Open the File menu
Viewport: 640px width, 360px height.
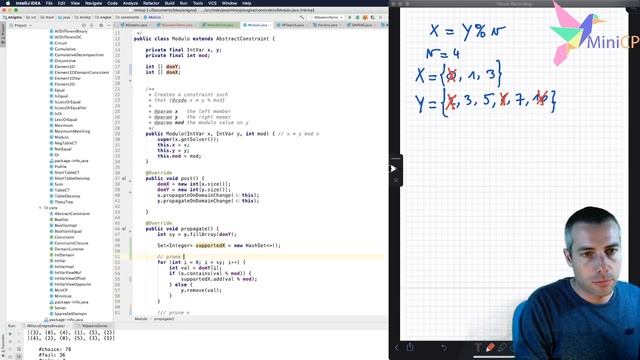point(49,3)
